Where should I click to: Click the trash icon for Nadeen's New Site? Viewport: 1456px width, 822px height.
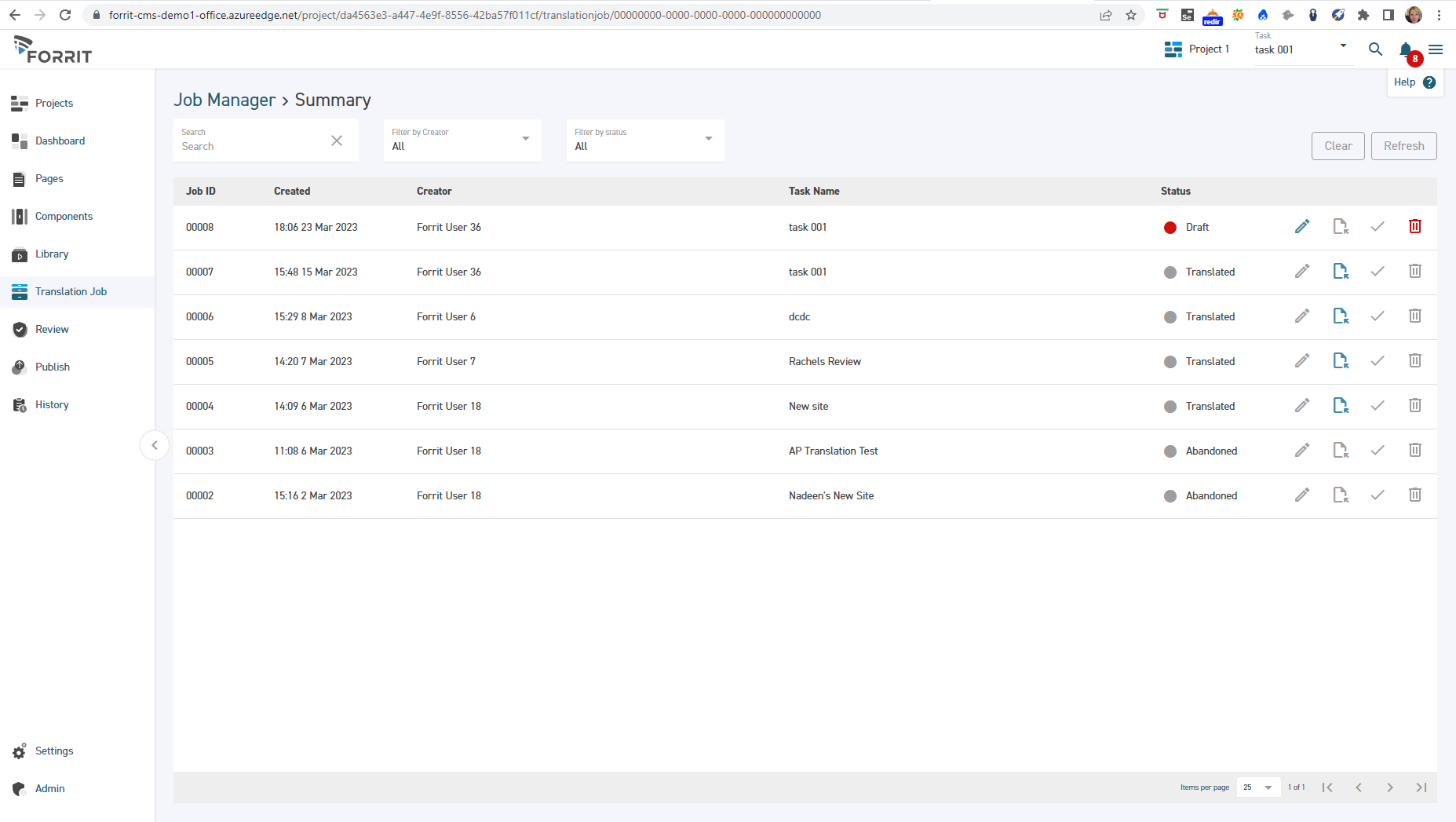tap(1415, 495)
